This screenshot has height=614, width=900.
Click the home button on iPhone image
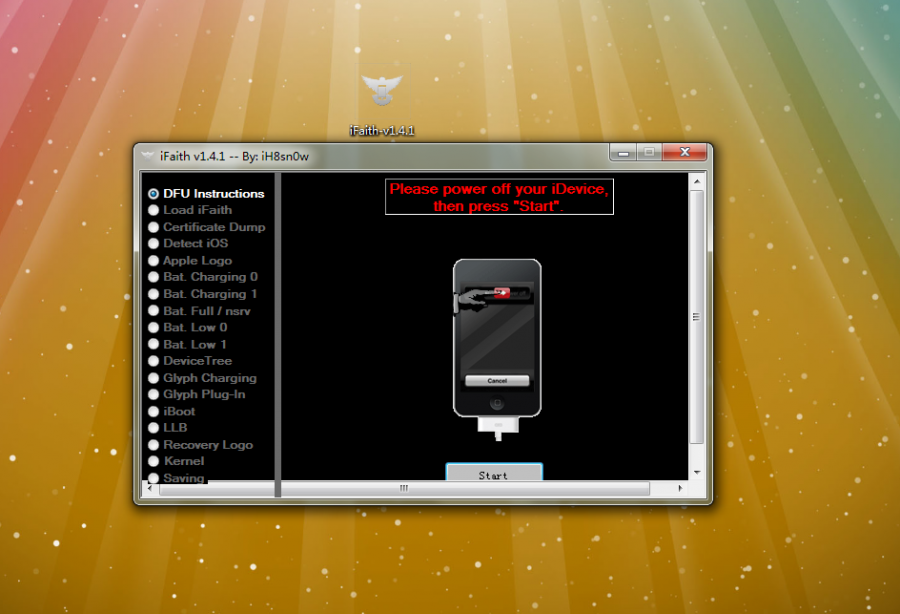pos(497,403)
